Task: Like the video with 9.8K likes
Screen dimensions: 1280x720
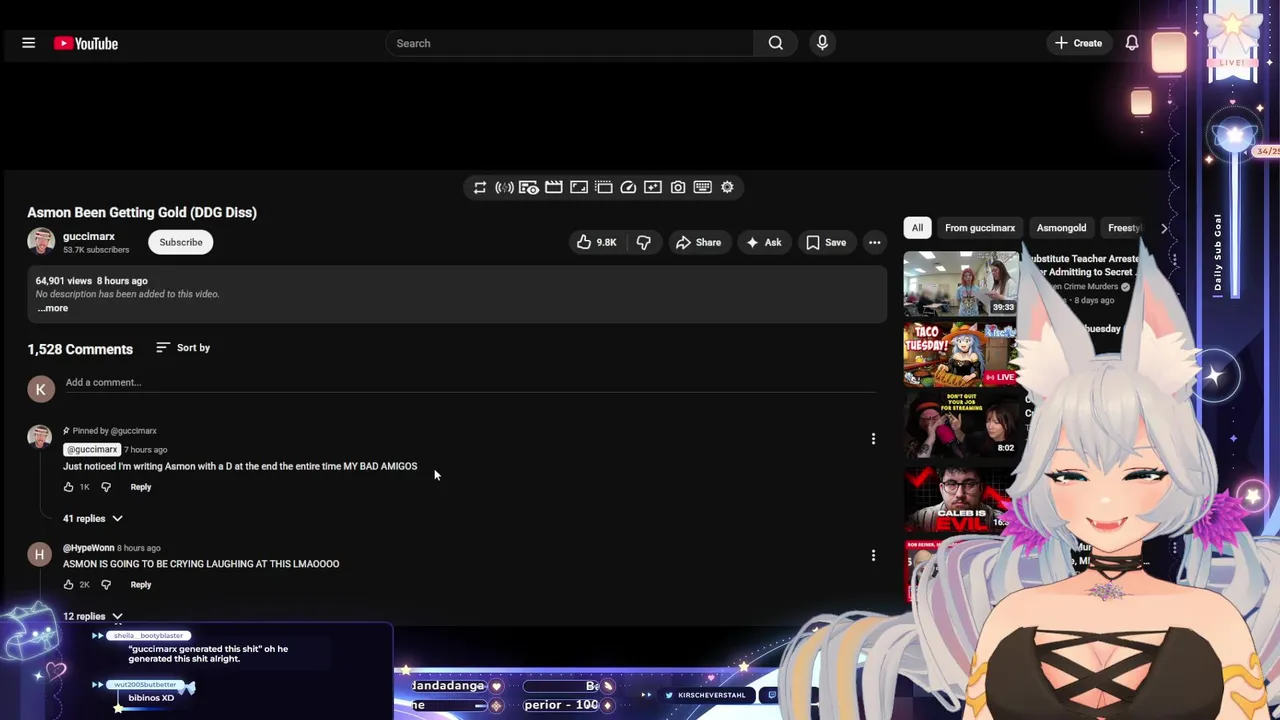Action: click(596, 242)
